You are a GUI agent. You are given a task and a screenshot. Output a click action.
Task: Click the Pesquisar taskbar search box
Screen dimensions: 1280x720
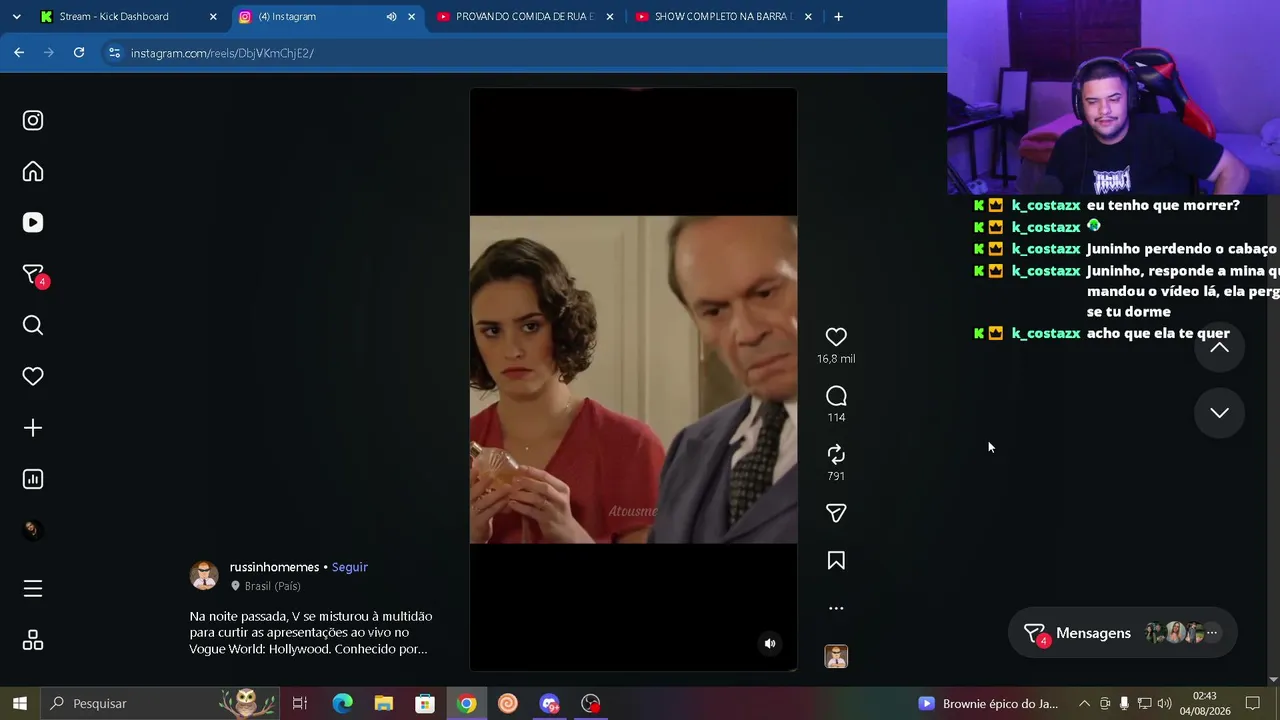tap(162, 703)
